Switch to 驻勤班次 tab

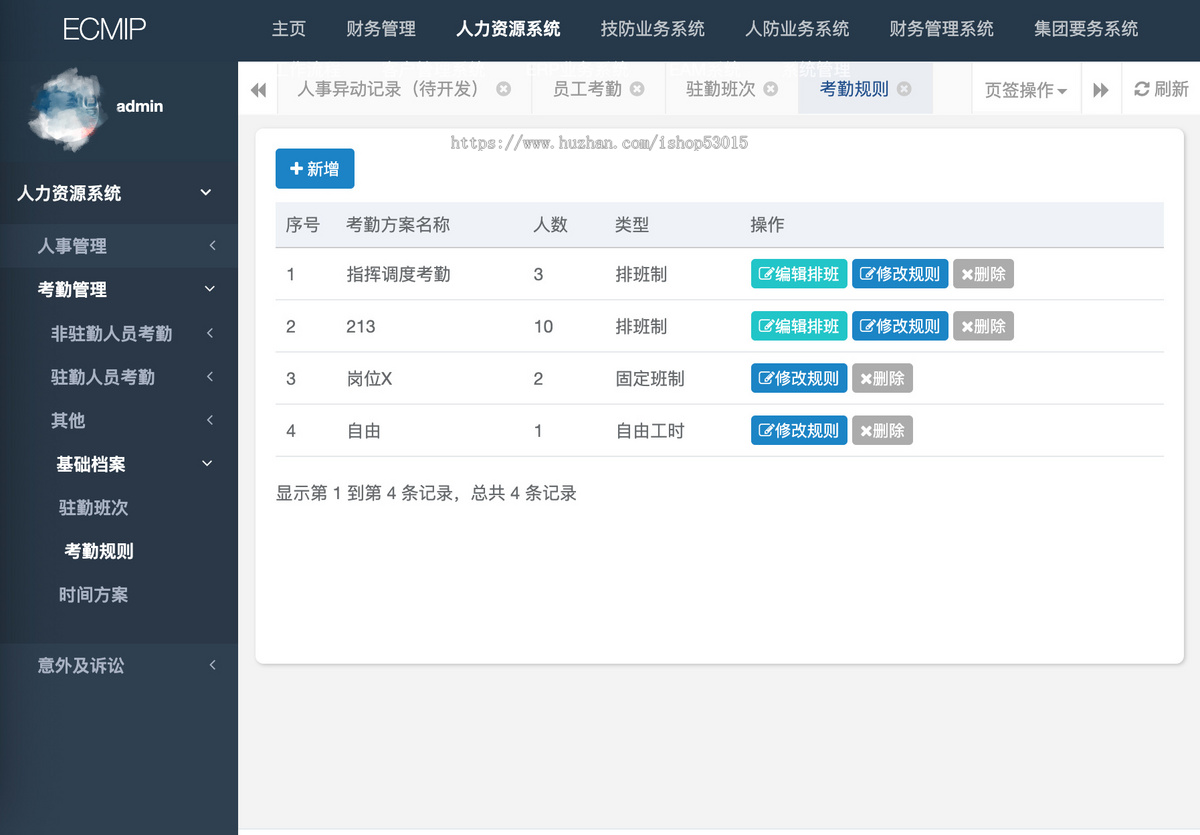point(721,89)
